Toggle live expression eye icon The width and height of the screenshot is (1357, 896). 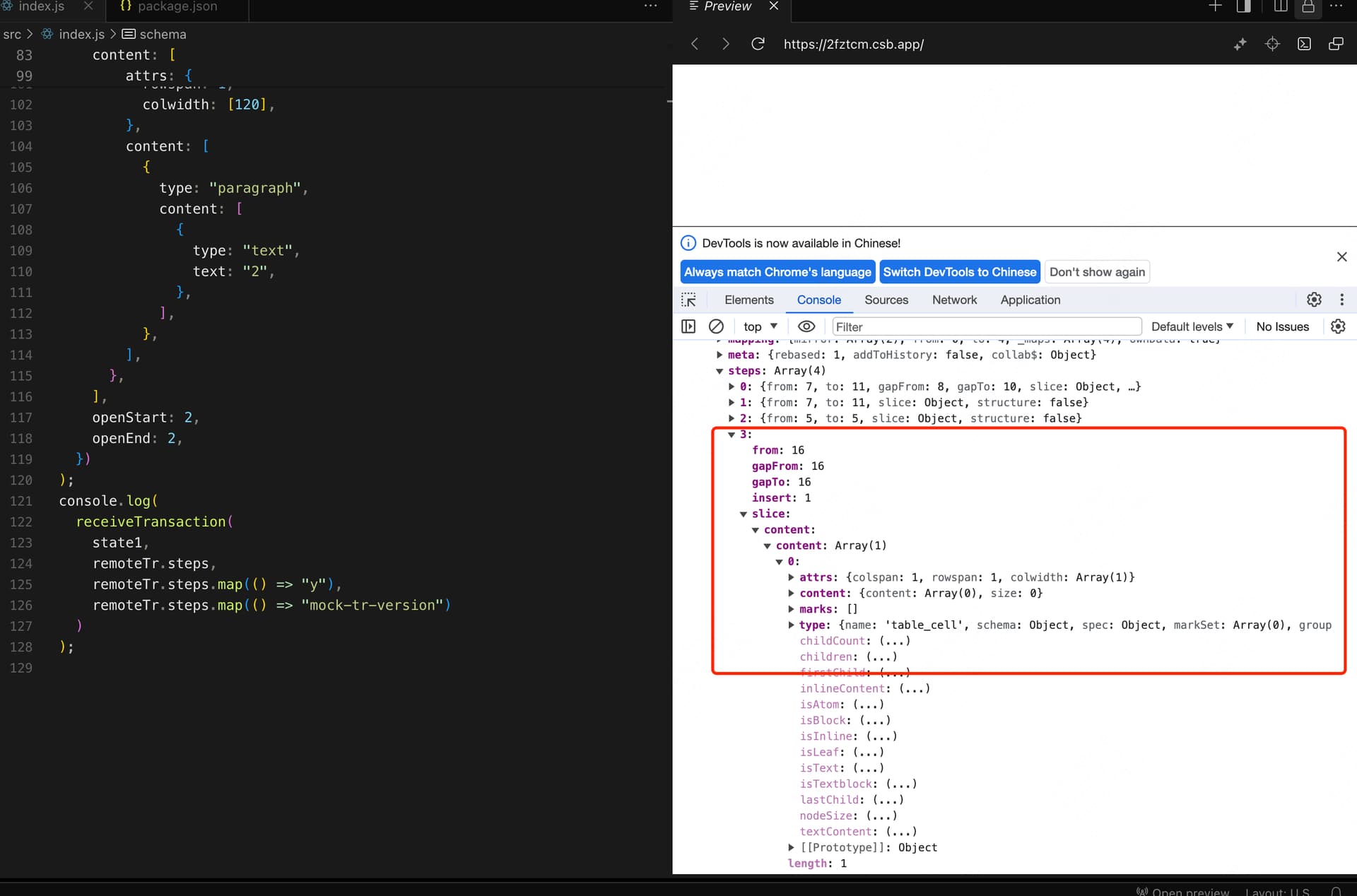pos(806,326)
